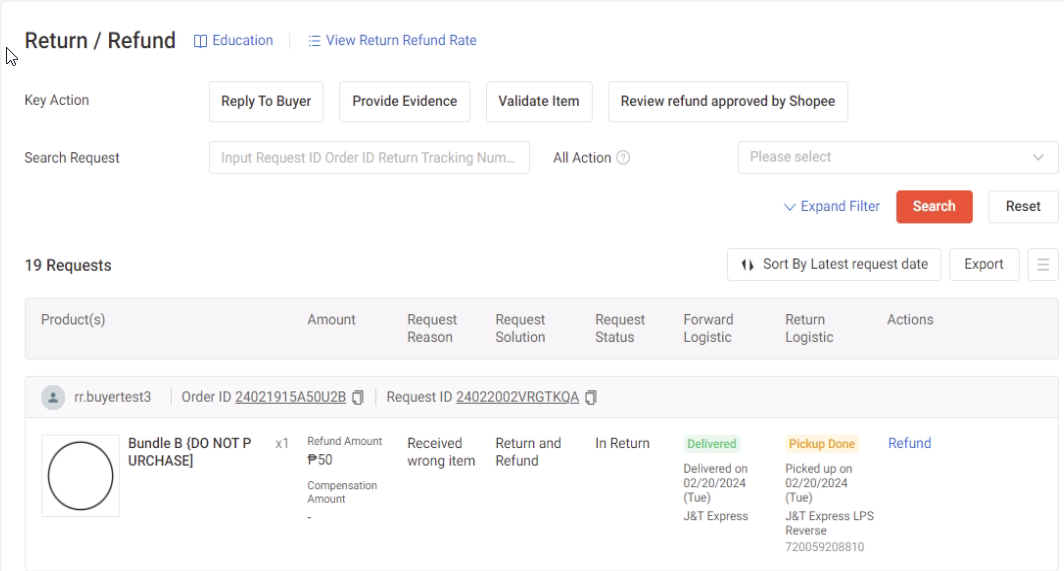Open Sort By Latest request date dropdown
This screenshot has height=571, width=1064.
click(x=834, y=265)
